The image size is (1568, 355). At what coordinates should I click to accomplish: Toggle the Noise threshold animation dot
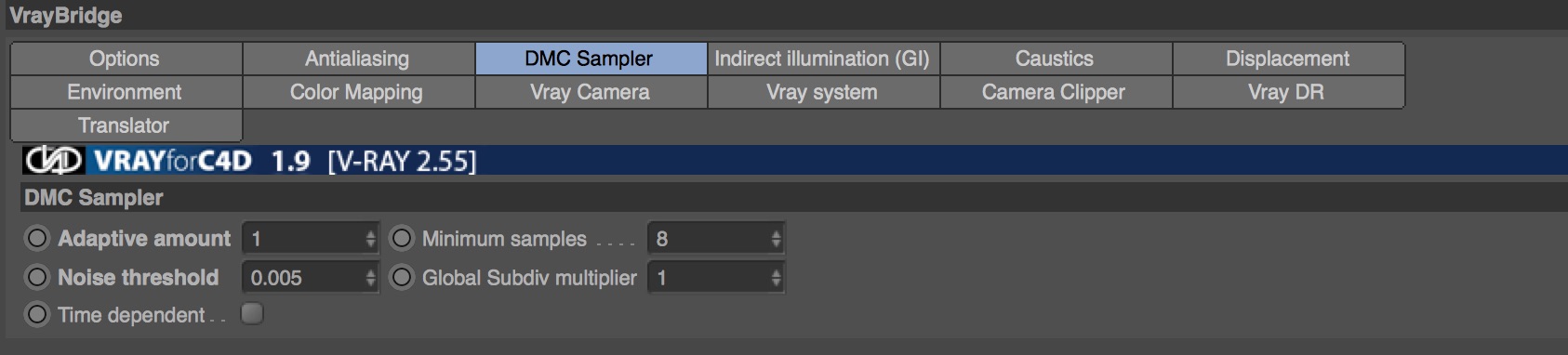36,277
